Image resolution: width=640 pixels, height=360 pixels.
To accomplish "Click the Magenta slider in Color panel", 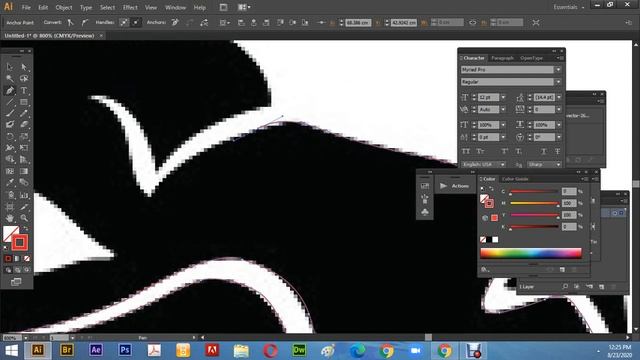I will (534, 203).
